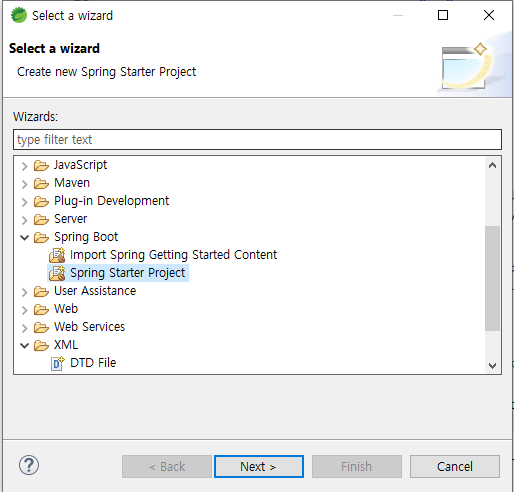Collapse the Spring Boot category
Screen dimensions: 514x492
[24, 237]
